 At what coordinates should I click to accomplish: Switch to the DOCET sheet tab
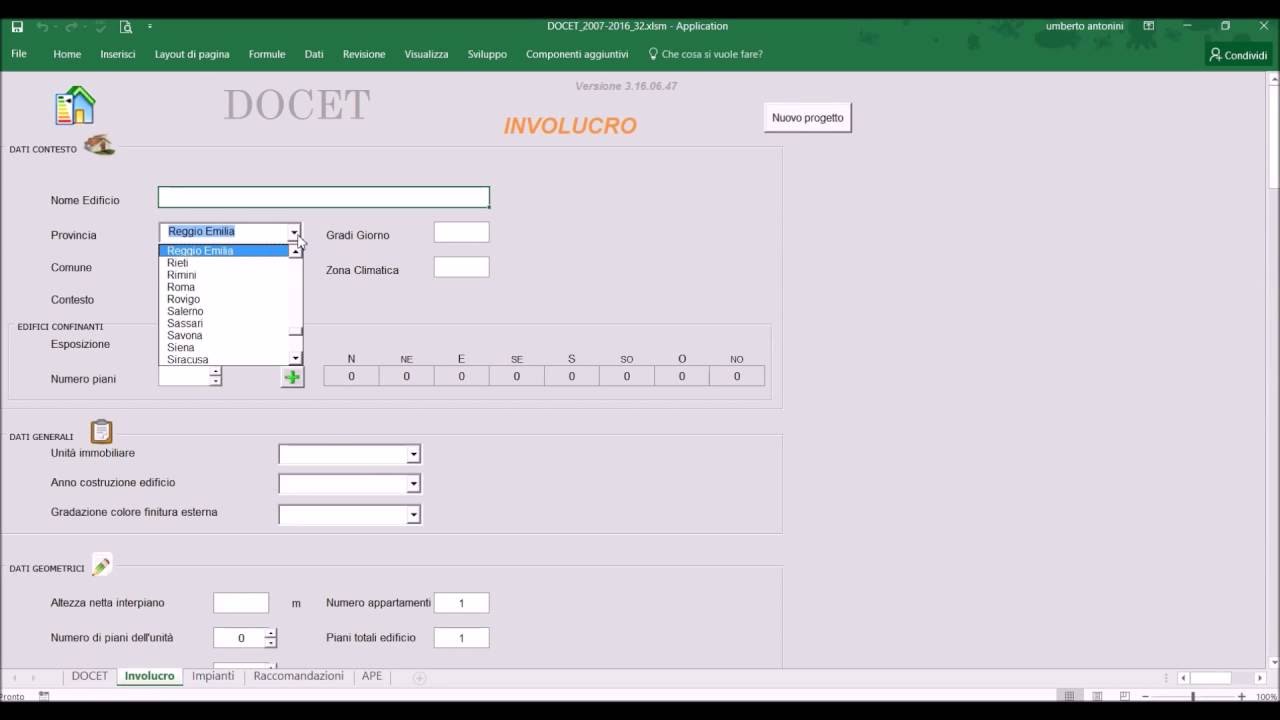click(89, 676)
